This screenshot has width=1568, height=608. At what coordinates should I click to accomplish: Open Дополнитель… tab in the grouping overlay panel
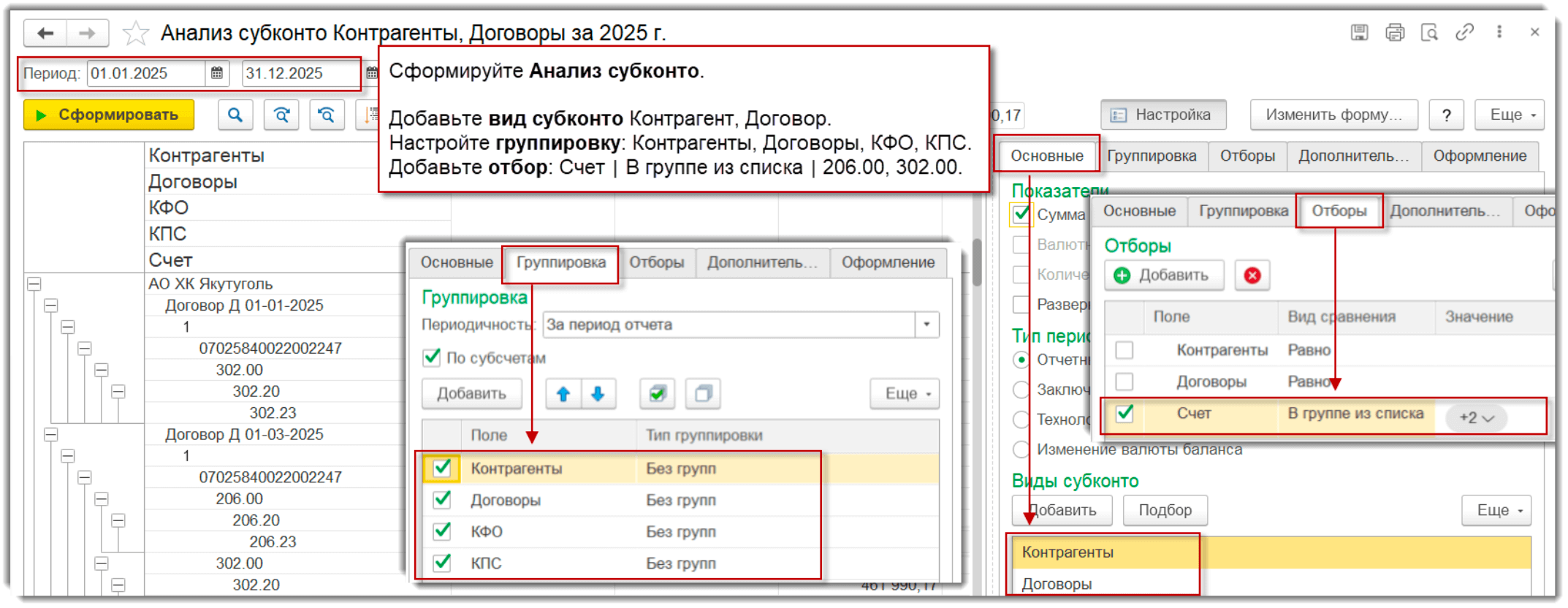[762, 262]
